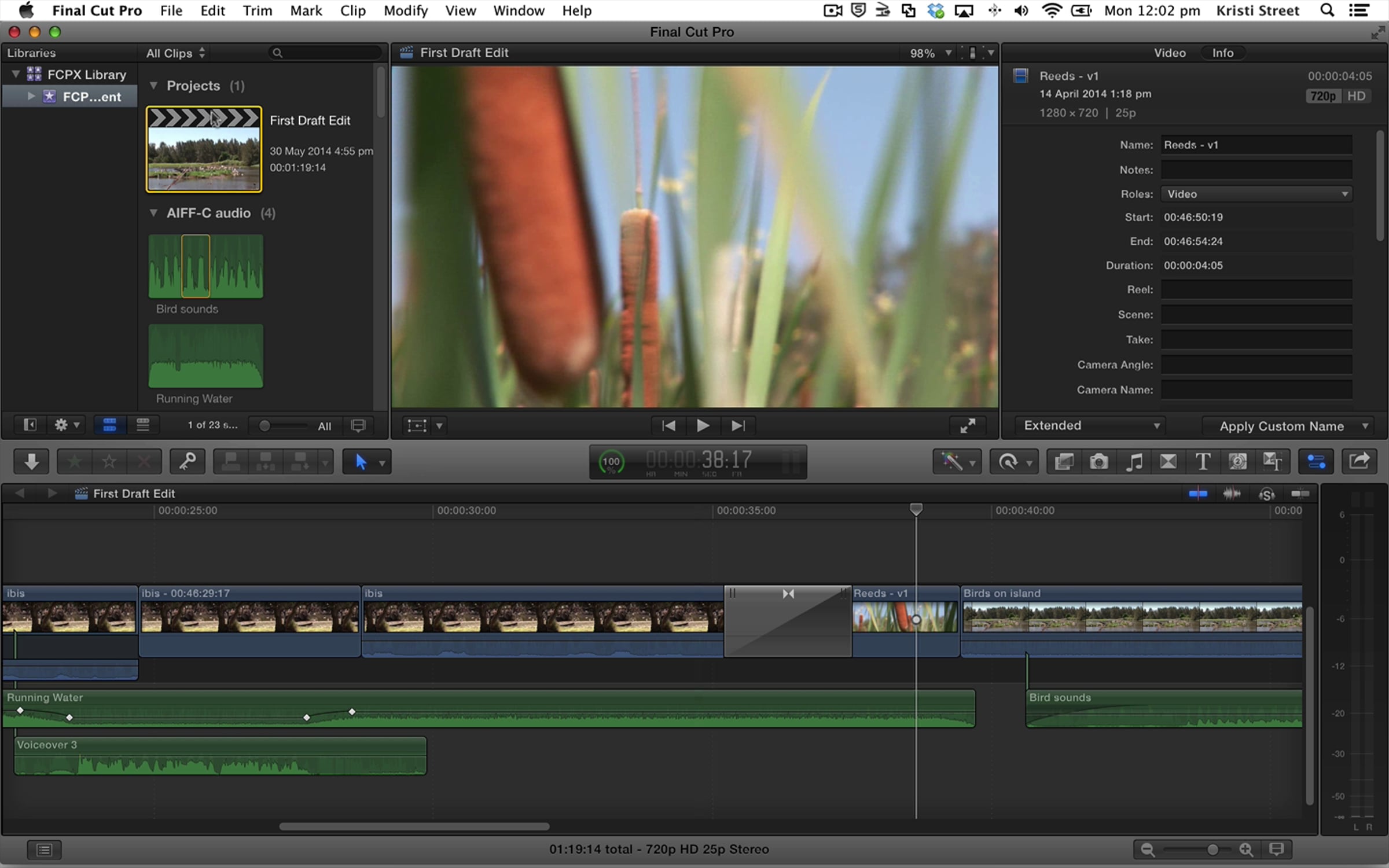1389x868 pixels.
Task: Collapse the AIFF-C audio group
Action: point(153,213)
